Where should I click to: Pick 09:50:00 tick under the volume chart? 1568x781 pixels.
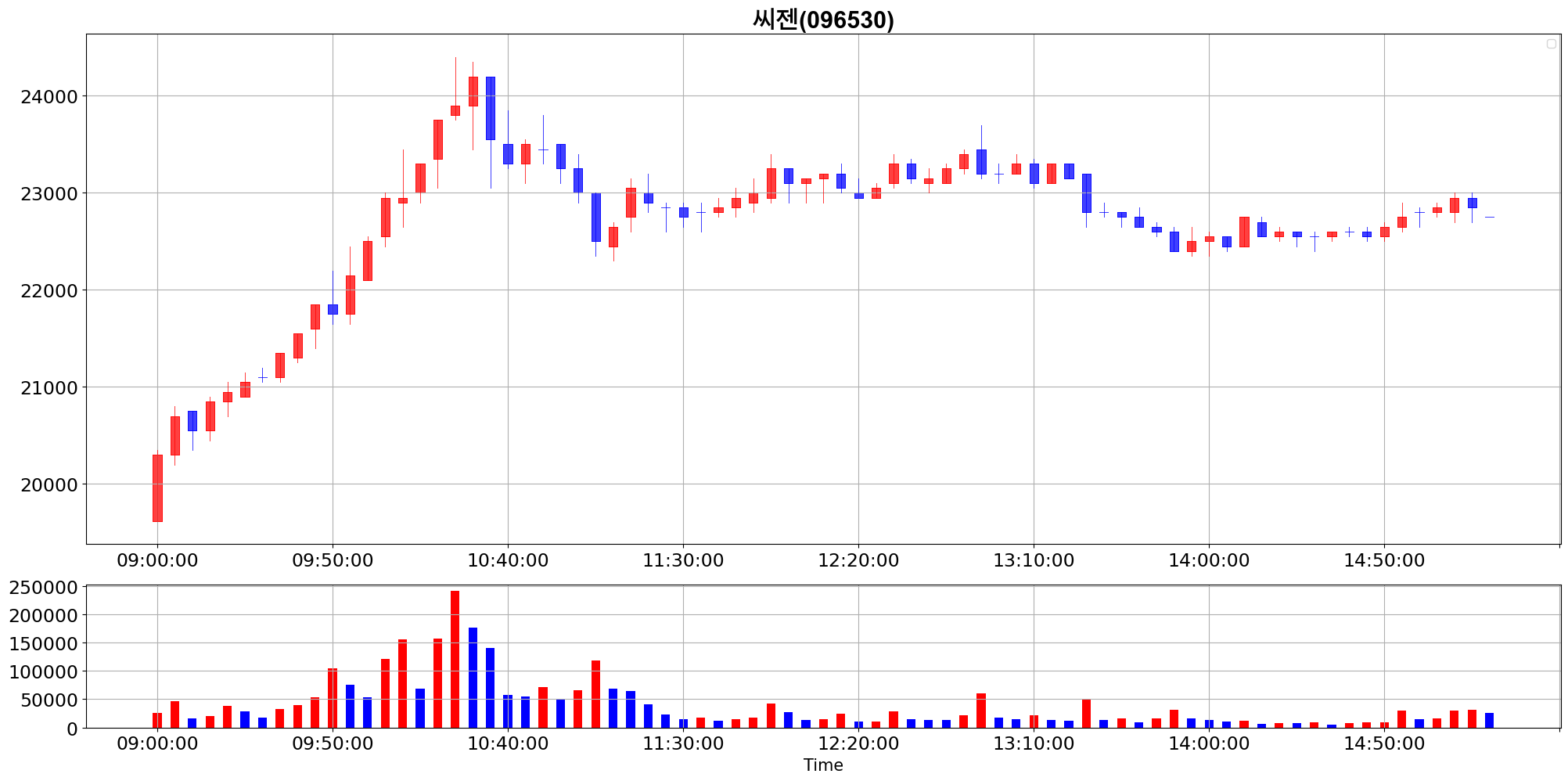(333, 743)
